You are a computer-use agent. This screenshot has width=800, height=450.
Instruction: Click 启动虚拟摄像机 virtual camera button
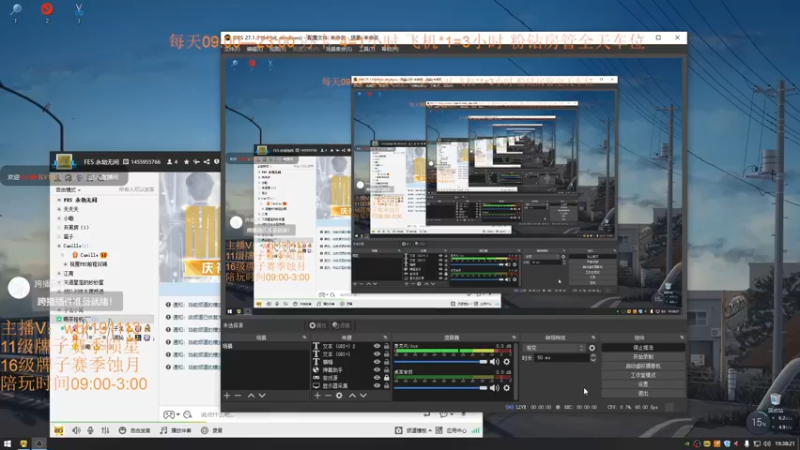tap(643, 366)
